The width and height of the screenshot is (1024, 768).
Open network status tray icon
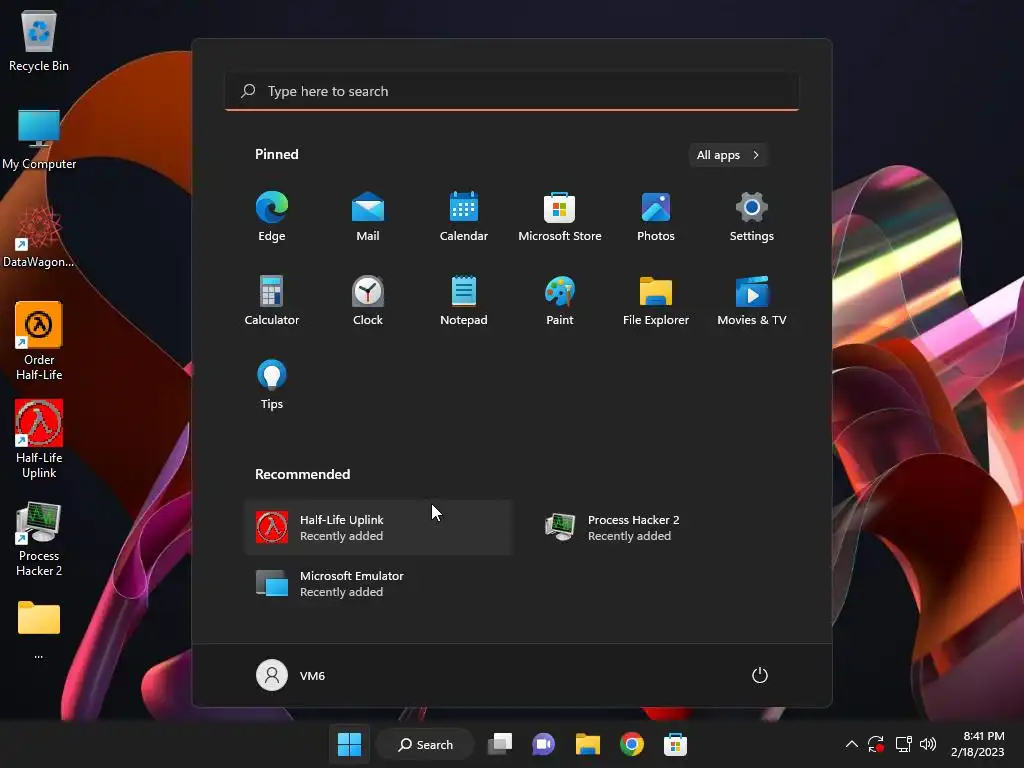click(x=903, y=744)
